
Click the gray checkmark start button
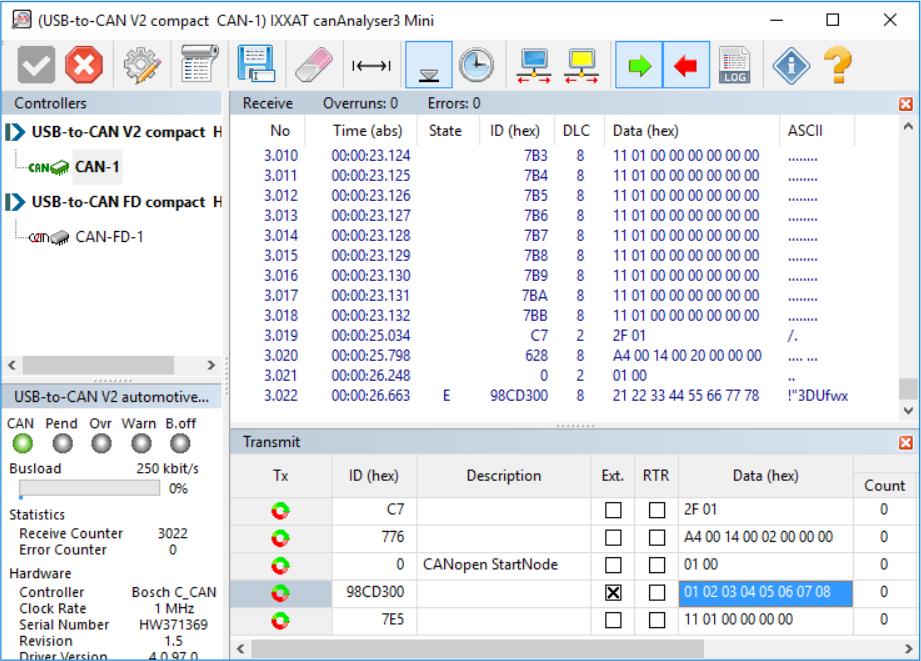(x=36, y=65)
